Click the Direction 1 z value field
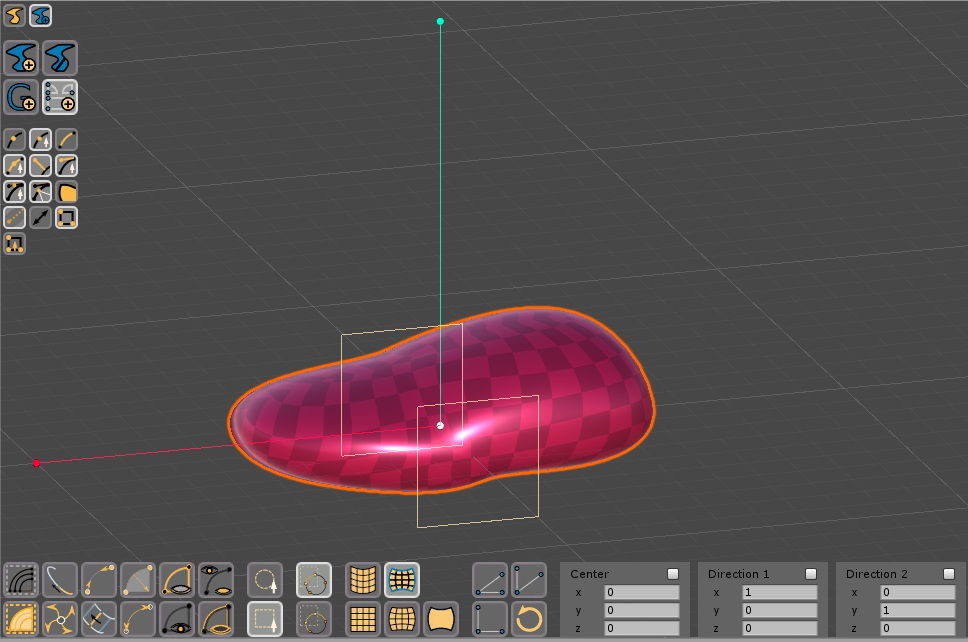 pos(780,628)
